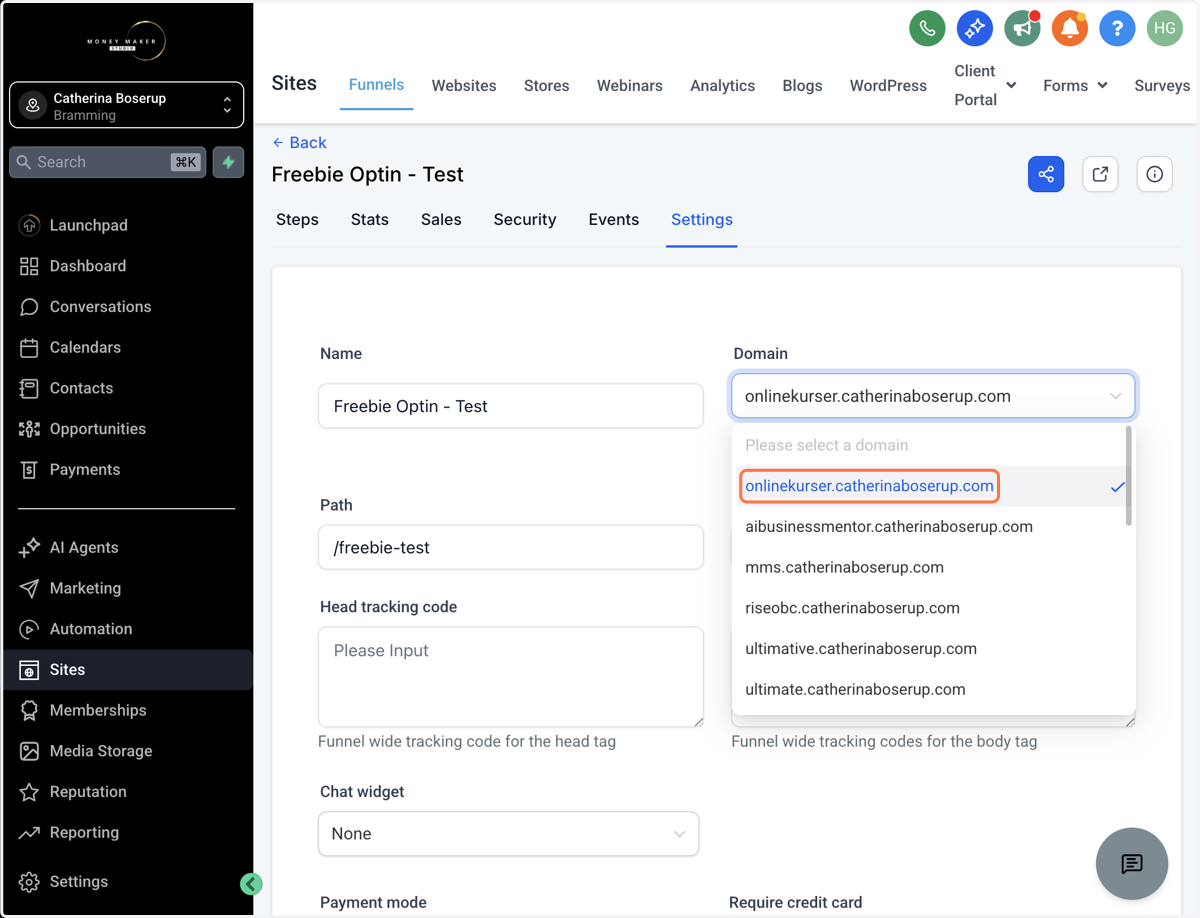The image size is (1200, 918).
Task: Open funnel preview in new window icon
Action: click(1100, 174)
